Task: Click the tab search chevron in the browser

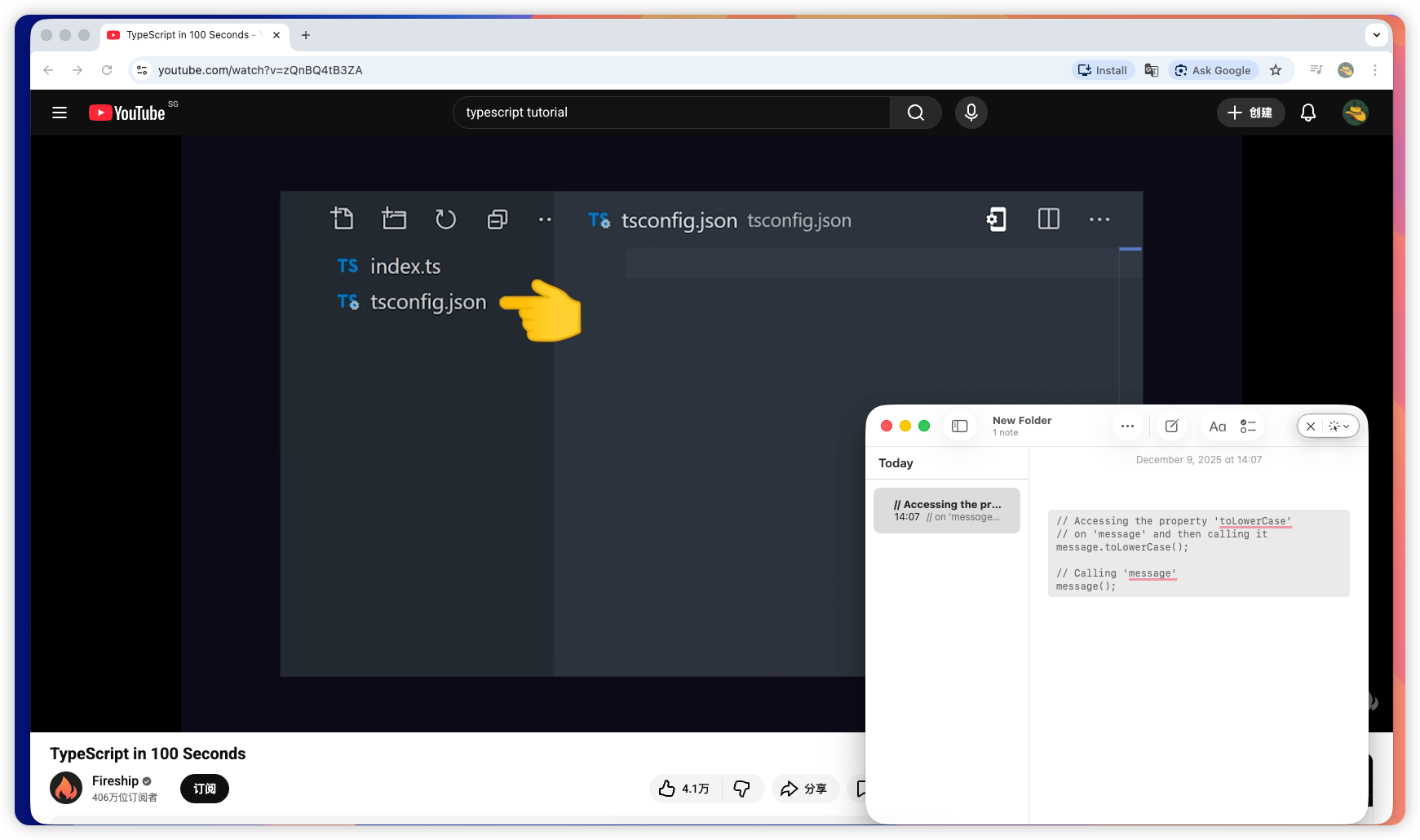Action: click(x=1377, y=35)
